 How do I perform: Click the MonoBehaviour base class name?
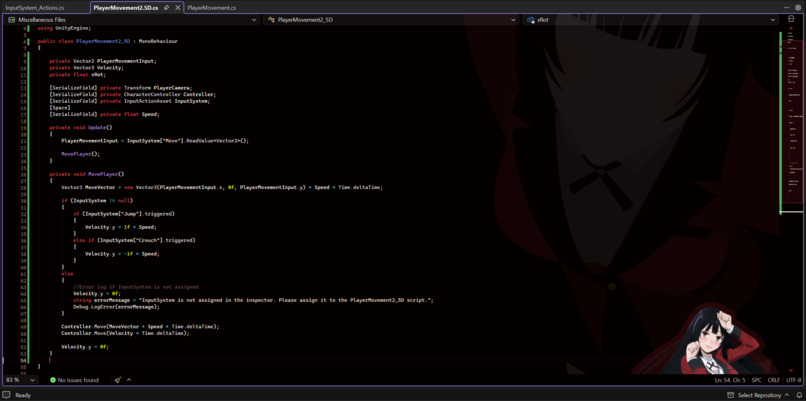(158, 41)
